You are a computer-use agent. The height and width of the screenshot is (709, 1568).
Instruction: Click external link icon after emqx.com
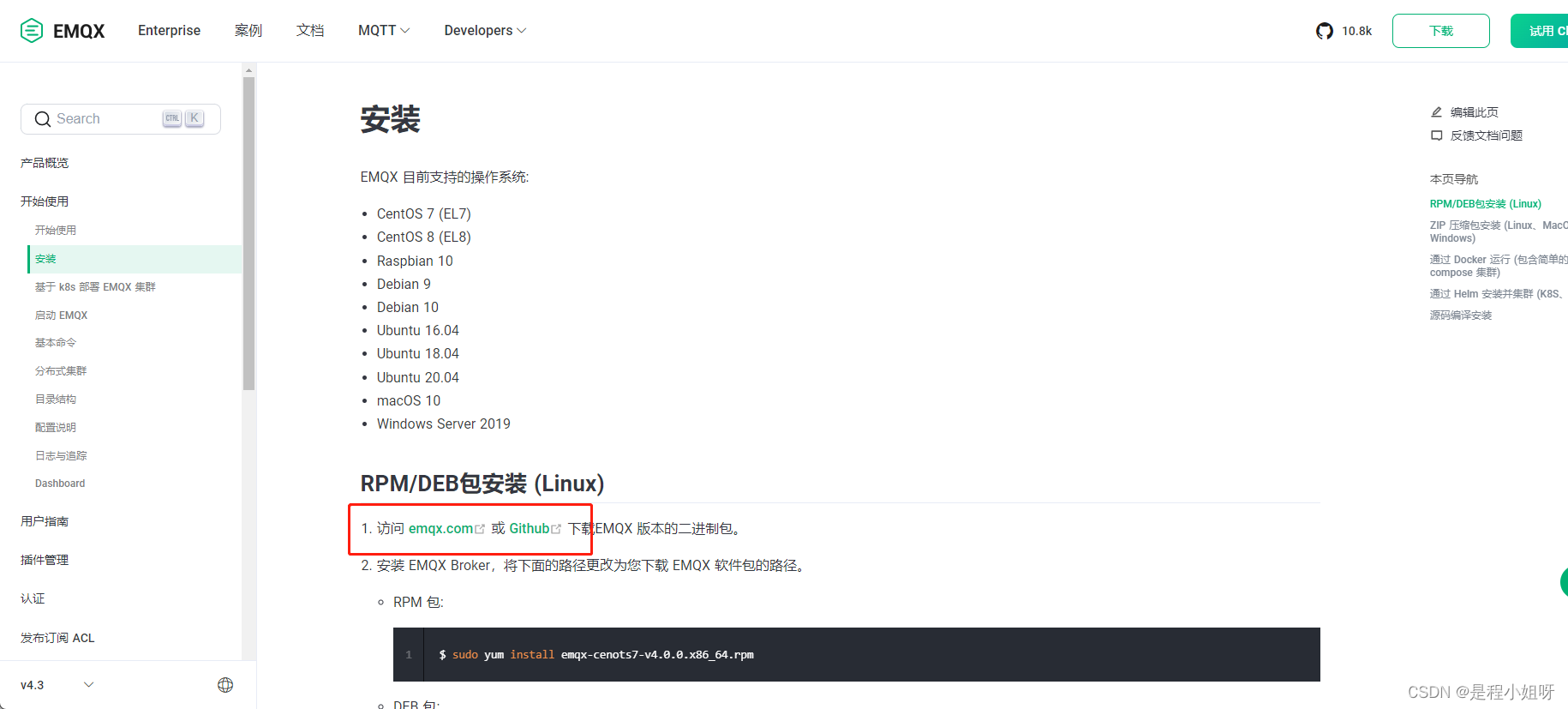pos(480,529)
